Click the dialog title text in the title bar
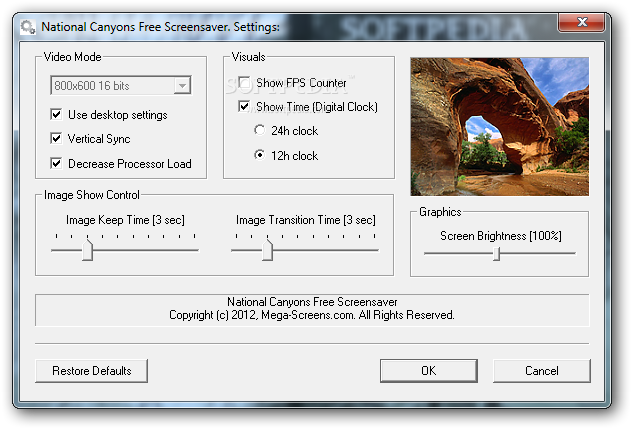The height and width of the screenshot is (429, 632). tap(160, 27)
